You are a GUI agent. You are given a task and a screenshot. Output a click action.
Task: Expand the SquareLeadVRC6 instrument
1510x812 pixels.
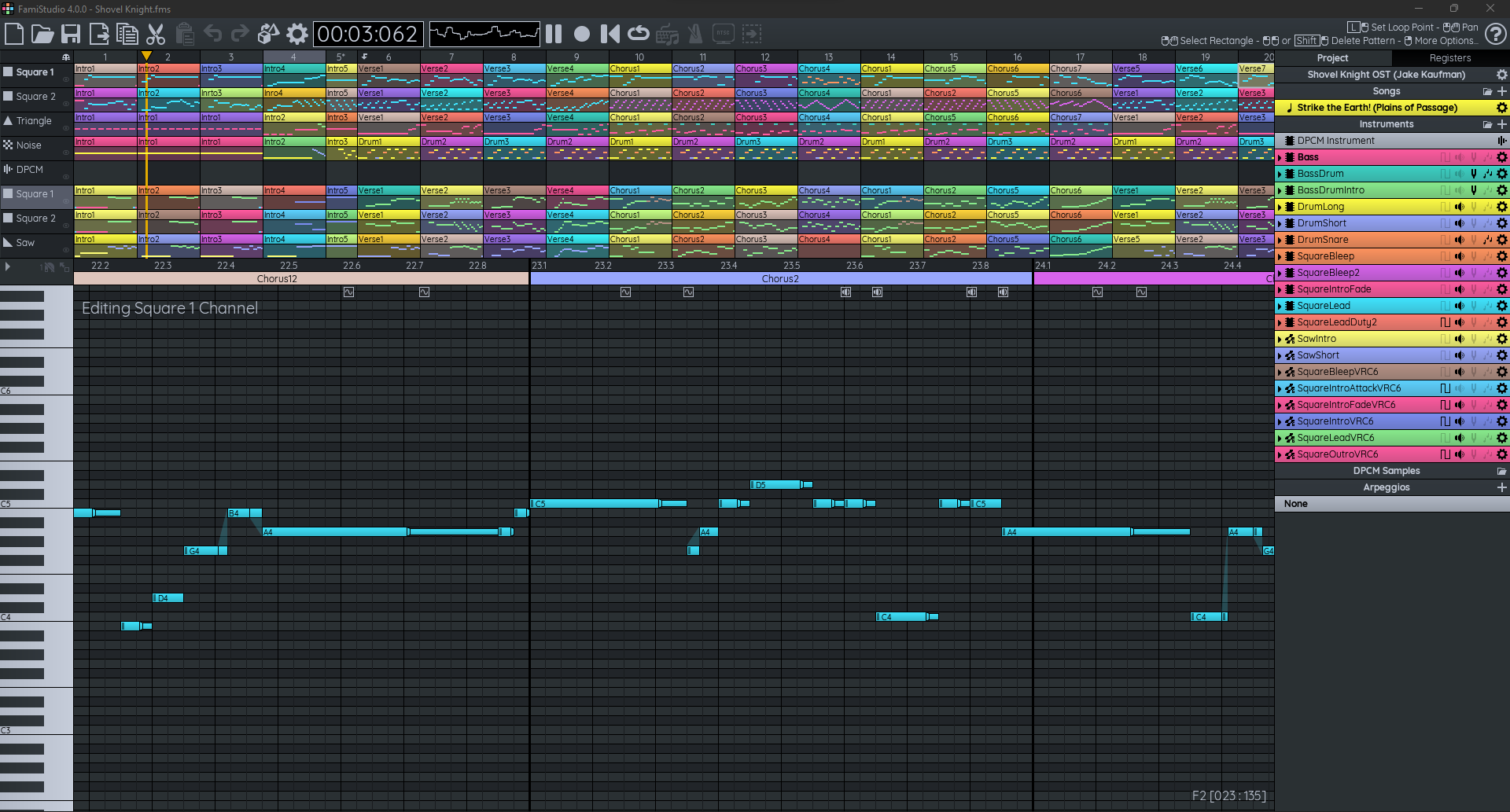[1280, 438]
